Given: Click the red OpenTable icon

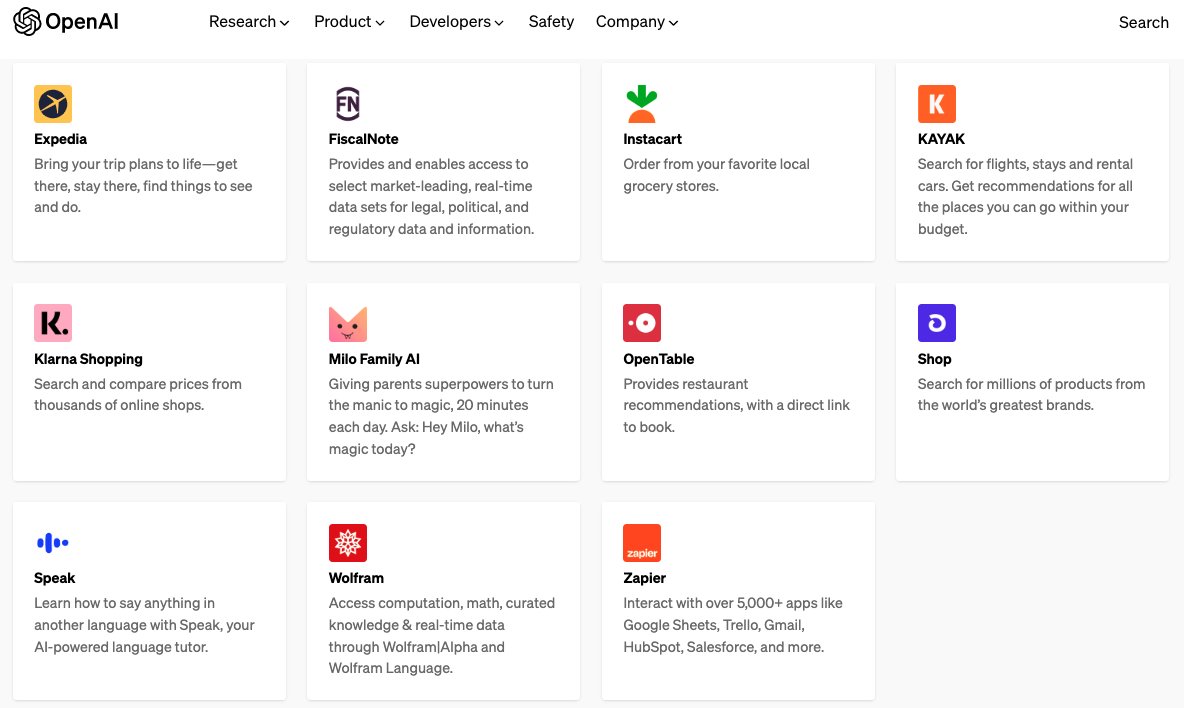Looking at the screenshot, I should (642, 323).
